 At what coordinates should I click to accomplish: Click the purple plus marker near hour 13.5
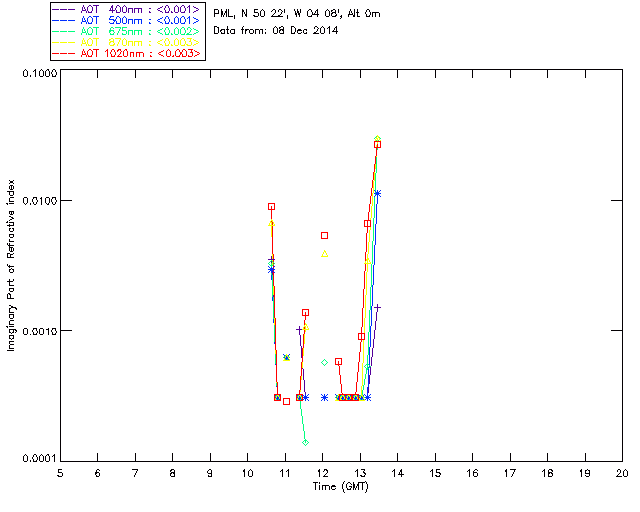378,307
